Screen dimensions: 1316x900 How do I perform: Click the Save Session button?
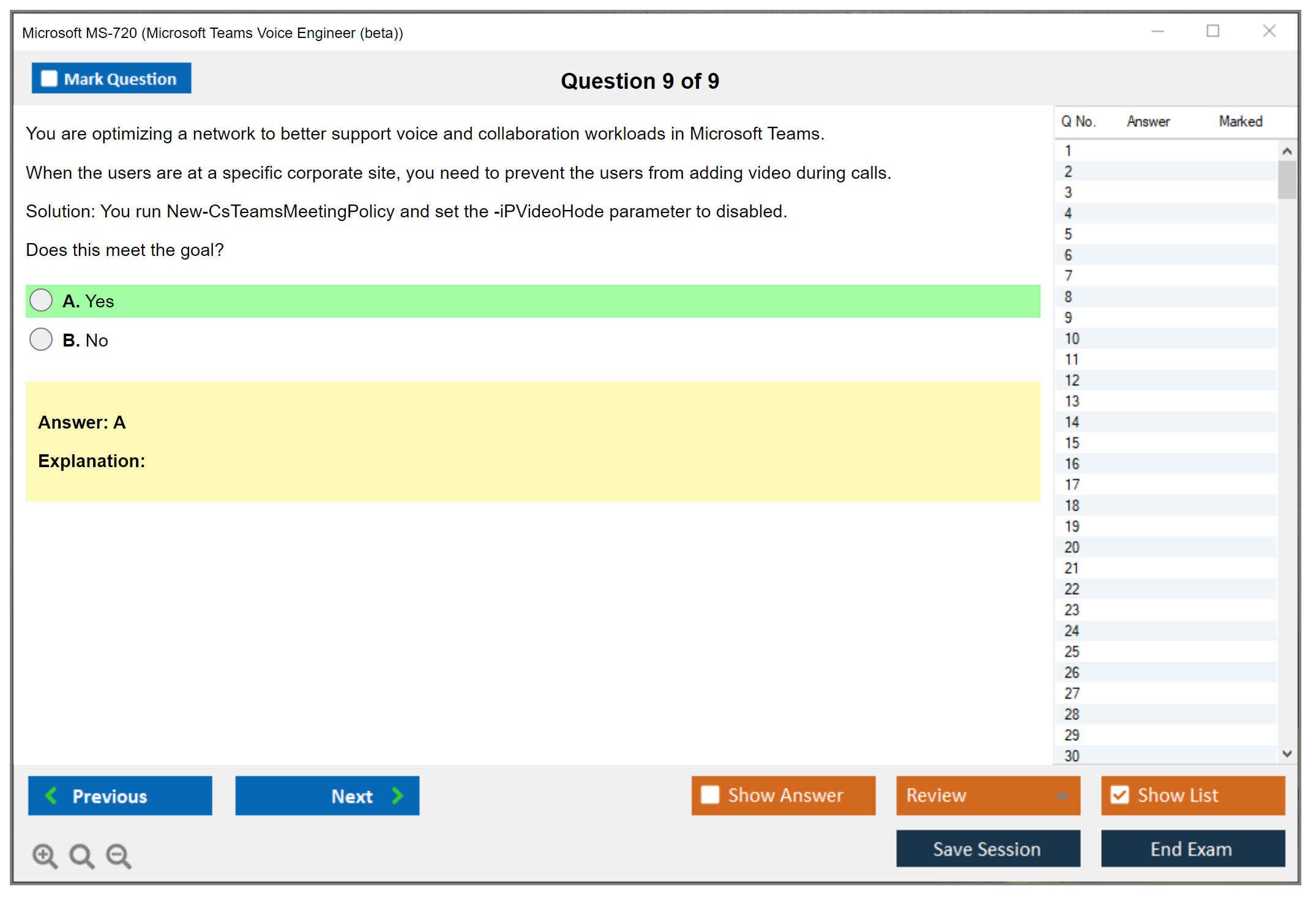pyautogui.click(x=987, y=849)
